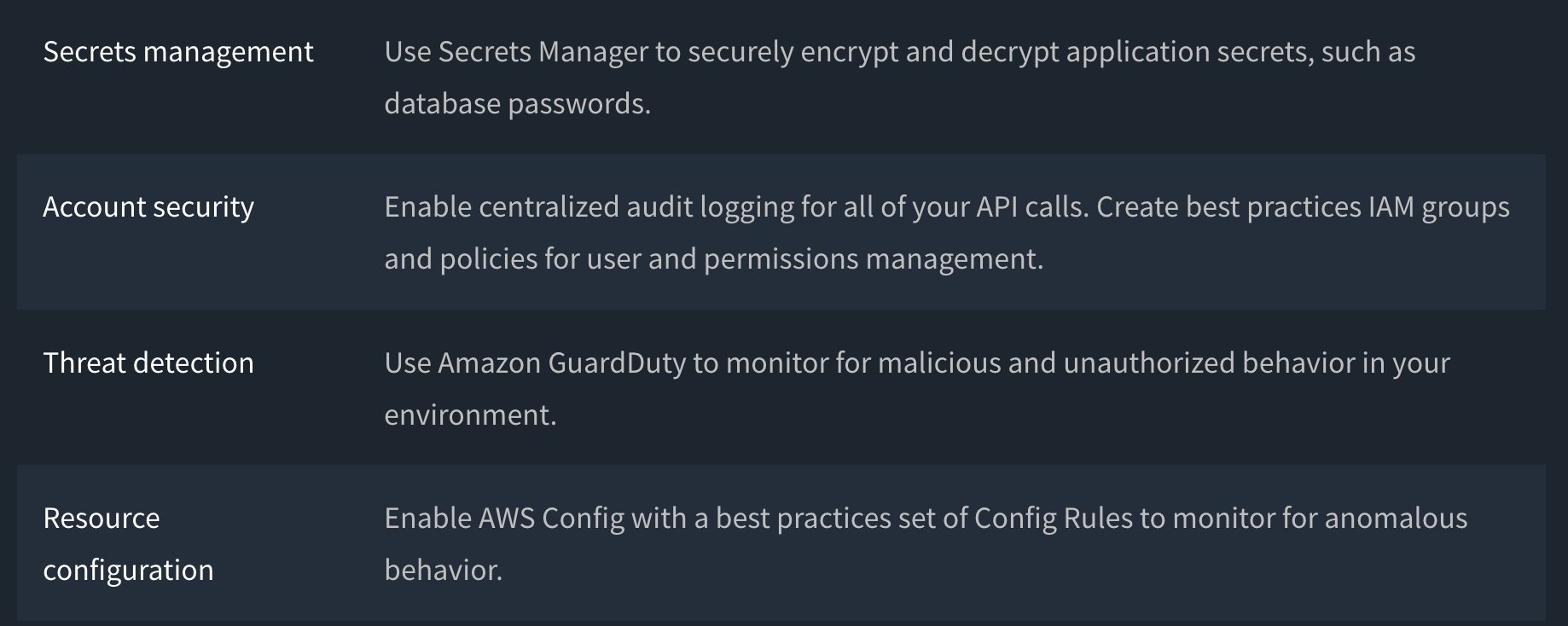Click the words 'Config Rules' in last row
The height and width of the screenshot is (626, 1568).
[x=1054, y=518]
